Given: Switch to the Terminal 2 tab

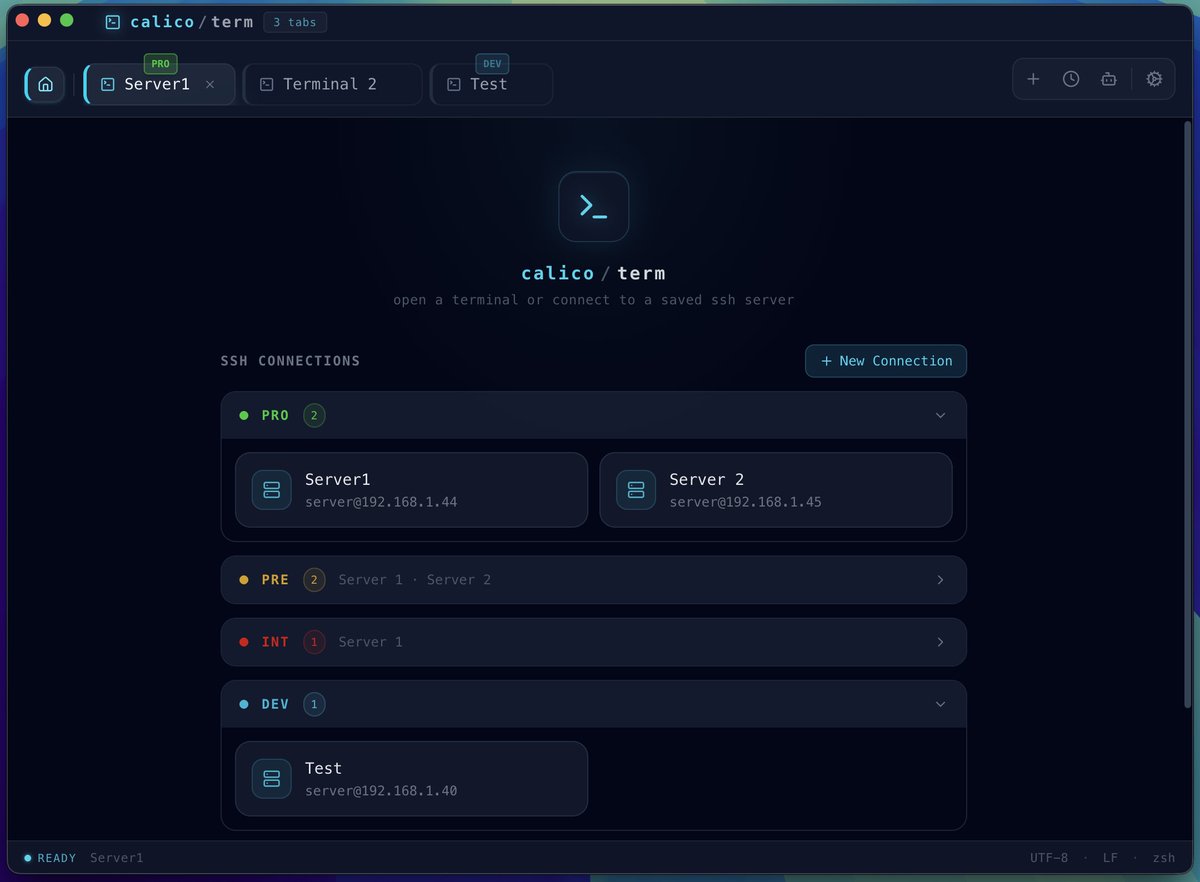Looking at the screenshot, I should (333, 84).
